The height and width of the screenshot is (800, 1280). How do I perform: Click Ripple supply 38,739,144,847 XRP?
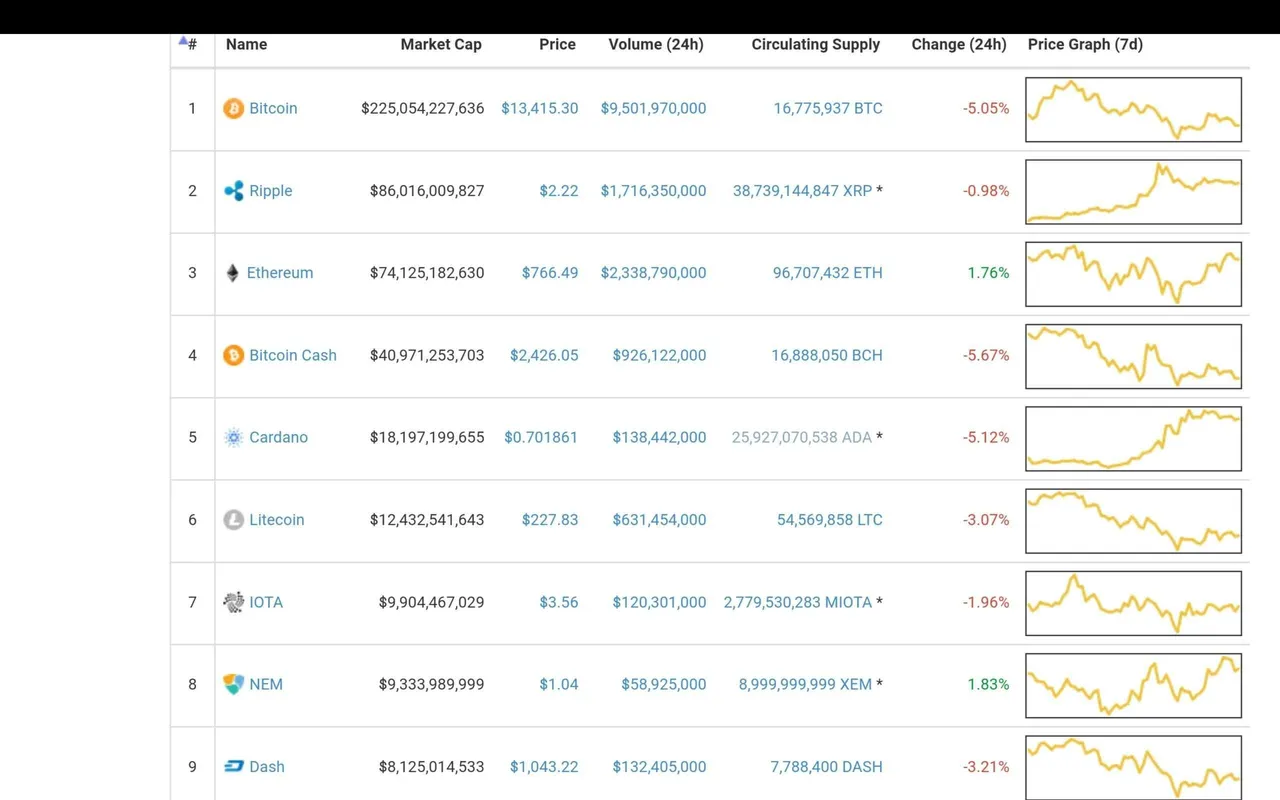(x=802, y=191)
